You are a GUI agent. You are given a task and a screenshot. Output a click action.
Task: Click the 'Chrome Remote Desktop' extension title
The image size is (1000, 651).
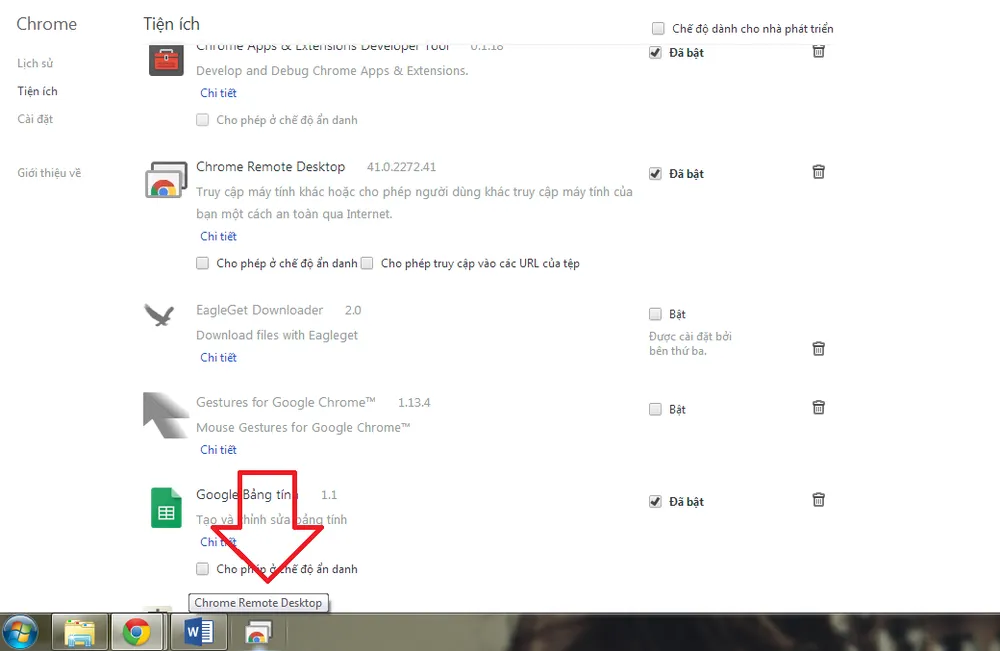tap(270, 167)
